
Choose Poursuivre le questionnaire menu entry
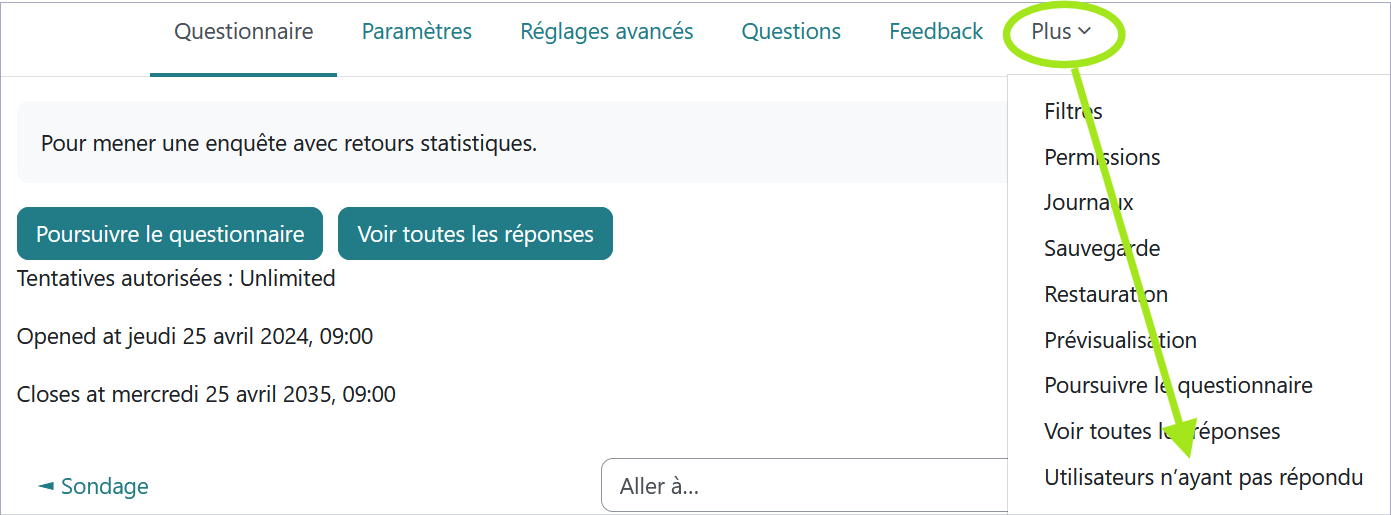pos(1177,385)
